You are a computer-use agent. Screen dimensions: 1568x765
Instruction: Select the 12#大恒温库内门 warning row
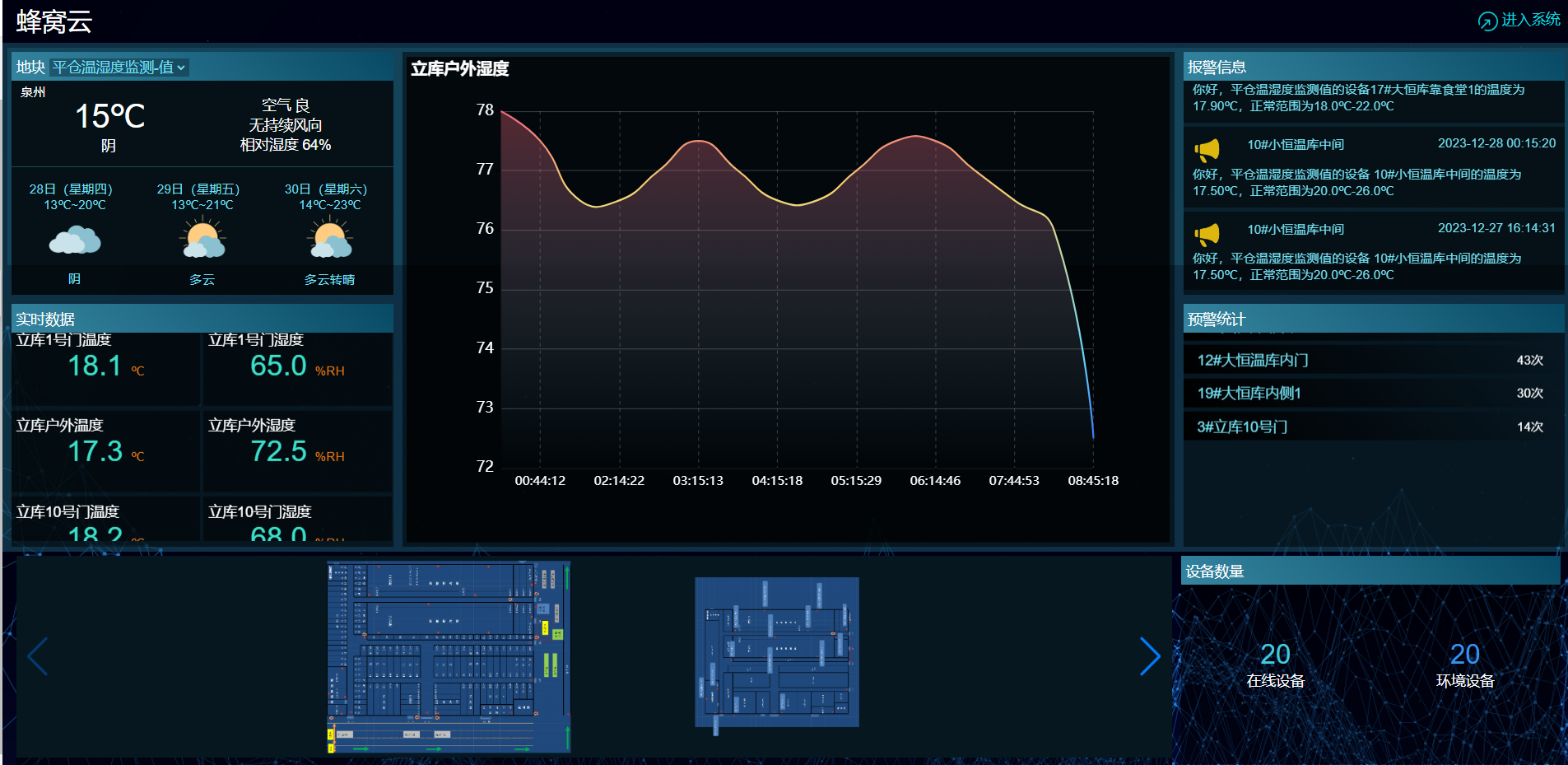(x=1373, y=360)
